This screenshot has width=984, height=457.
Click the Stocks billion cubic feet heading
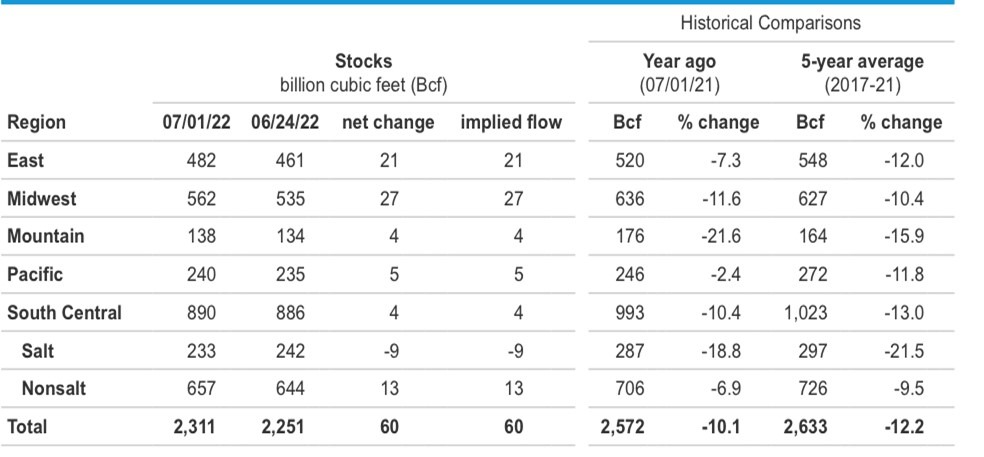click(x=363, y=73)
